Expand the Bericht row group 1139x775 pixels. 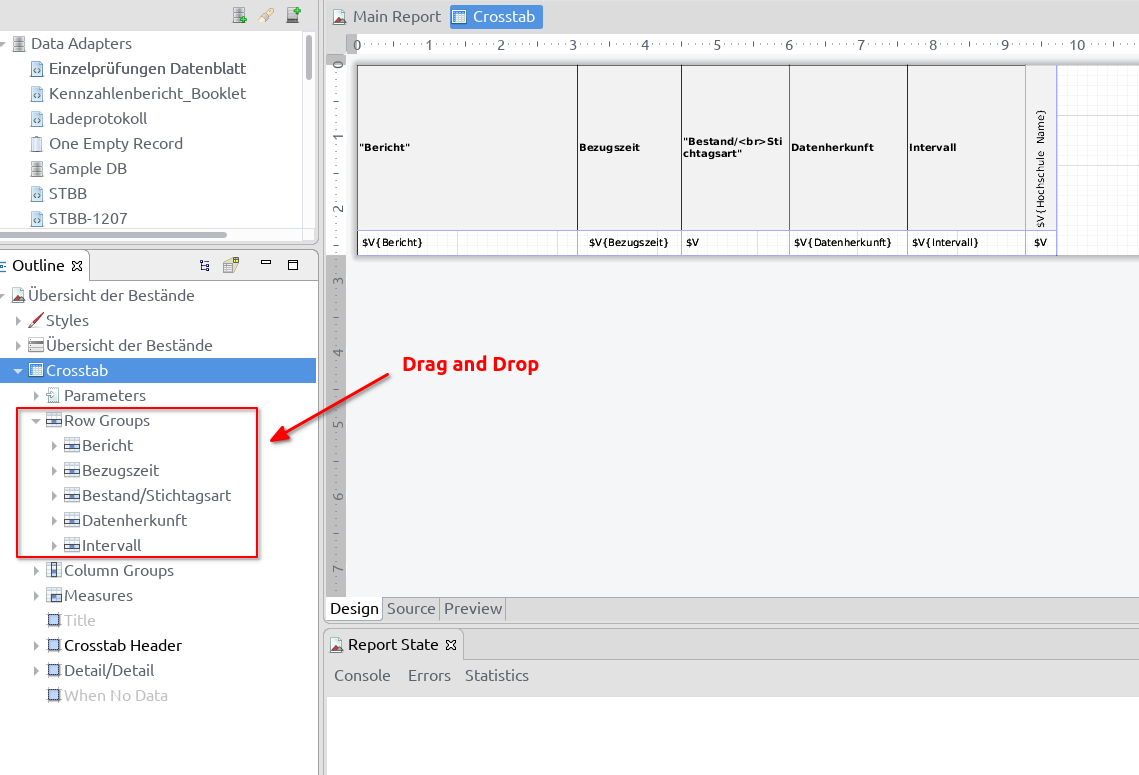point(54,446)
